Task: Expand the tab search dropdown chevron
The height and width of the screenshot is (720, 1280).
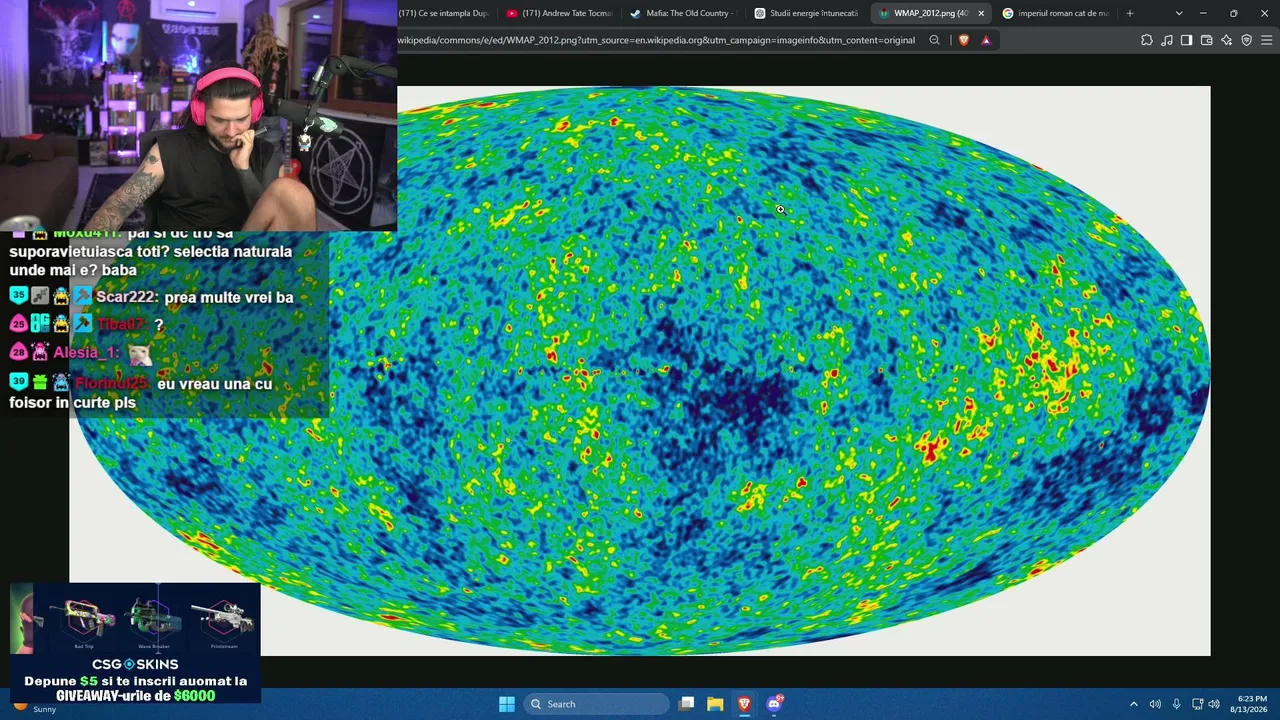Action: [x=1179, y=13]
